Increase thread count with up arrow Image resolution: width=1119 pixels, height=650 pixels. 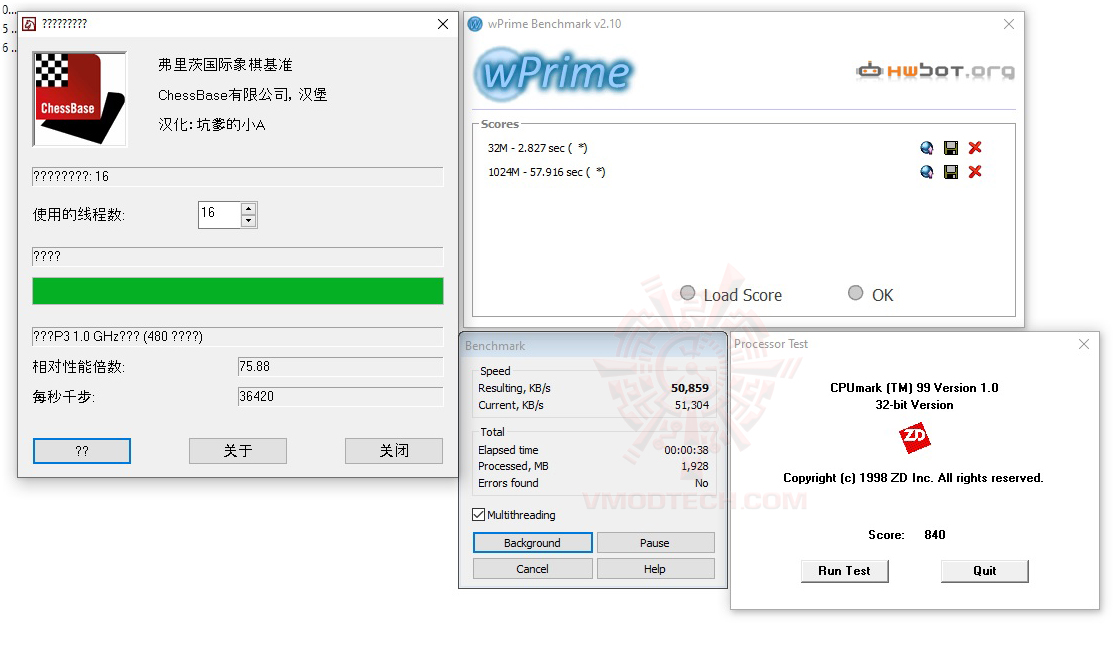pos(248,208)
